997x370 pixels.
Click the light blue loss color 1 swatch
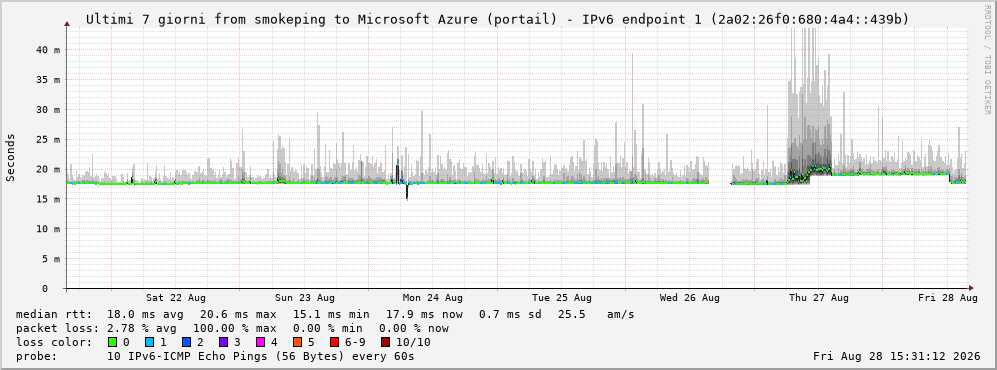149,342
